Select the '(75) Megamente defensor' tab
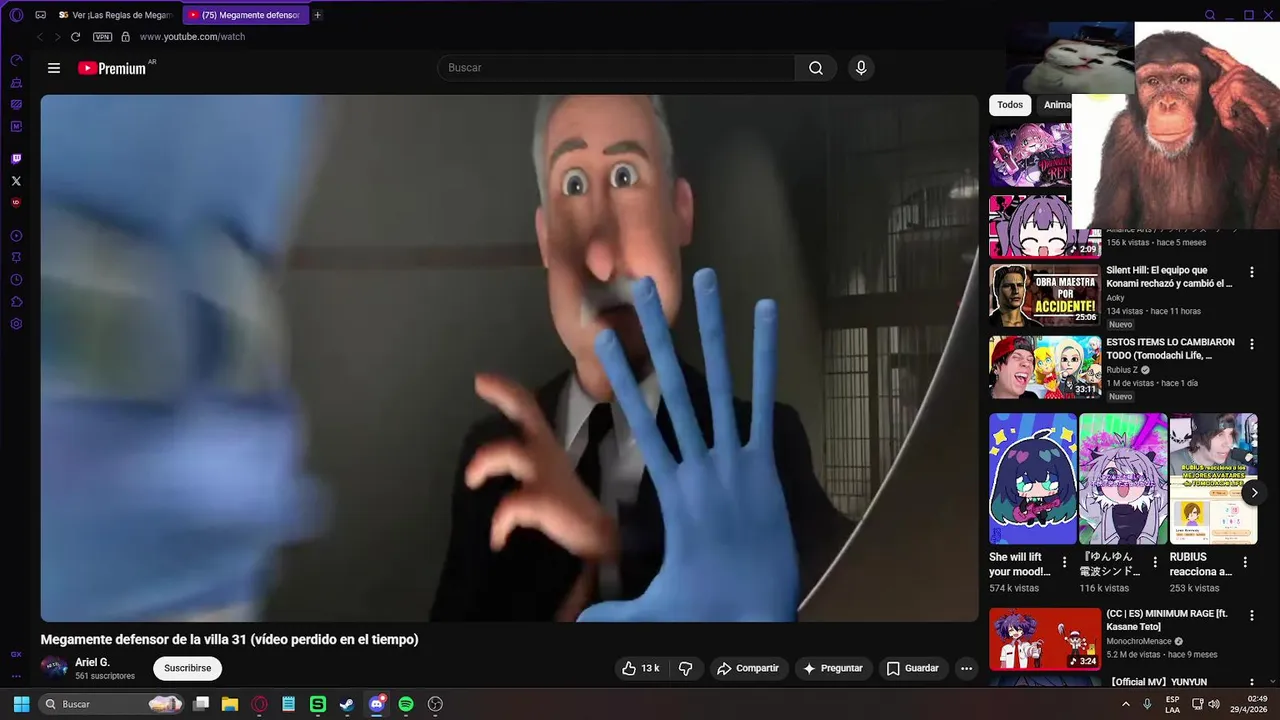Image resolution: width=1280 pixels, height=720 pixels. [245, 15]
